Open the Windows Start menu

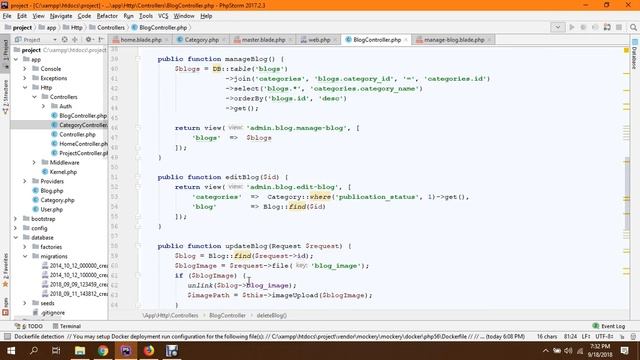tap(11, 351)
